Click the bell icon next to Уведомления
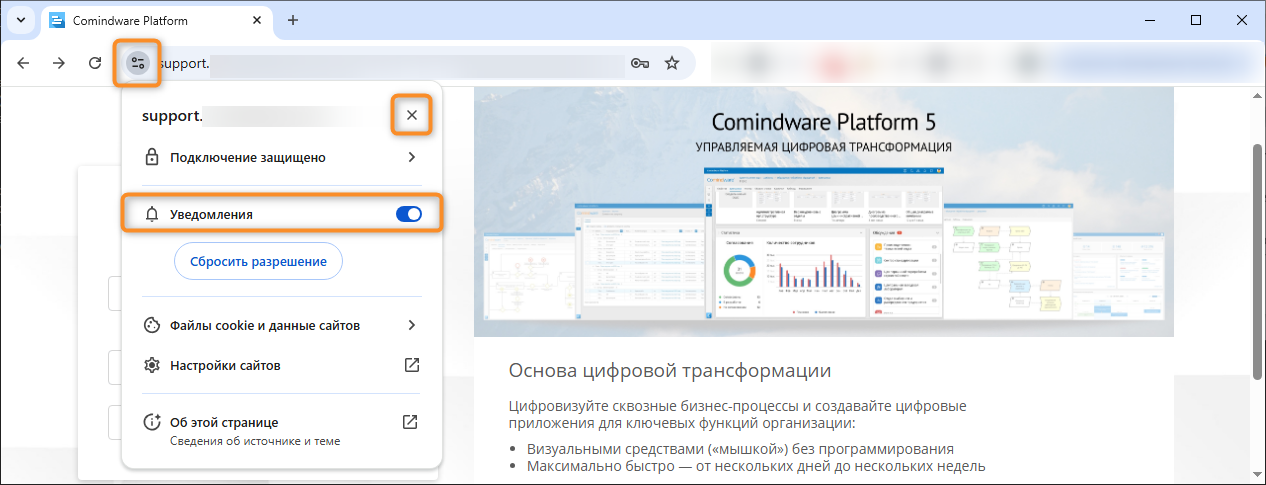1266x485 pixels. [x=152, y=214]
